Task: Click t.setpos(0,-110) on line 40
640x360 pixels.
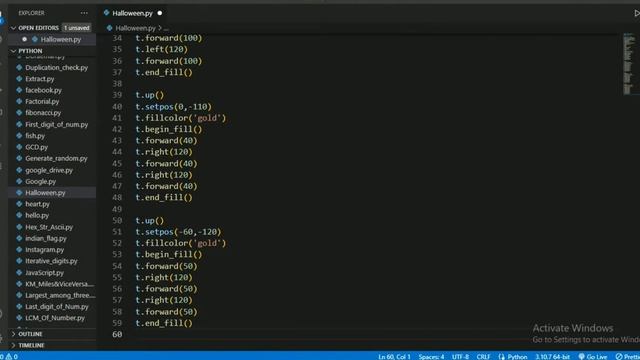Action: pos(173,107)
